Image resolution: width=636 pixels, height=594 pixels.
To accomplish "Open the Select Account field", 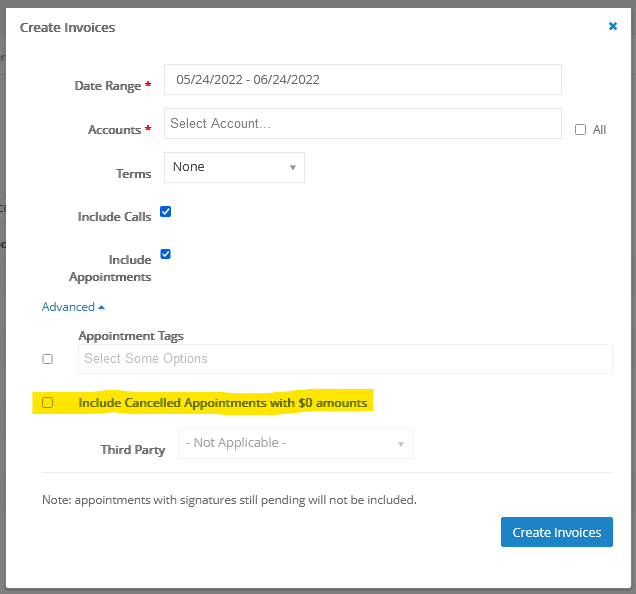I will 362,124.
